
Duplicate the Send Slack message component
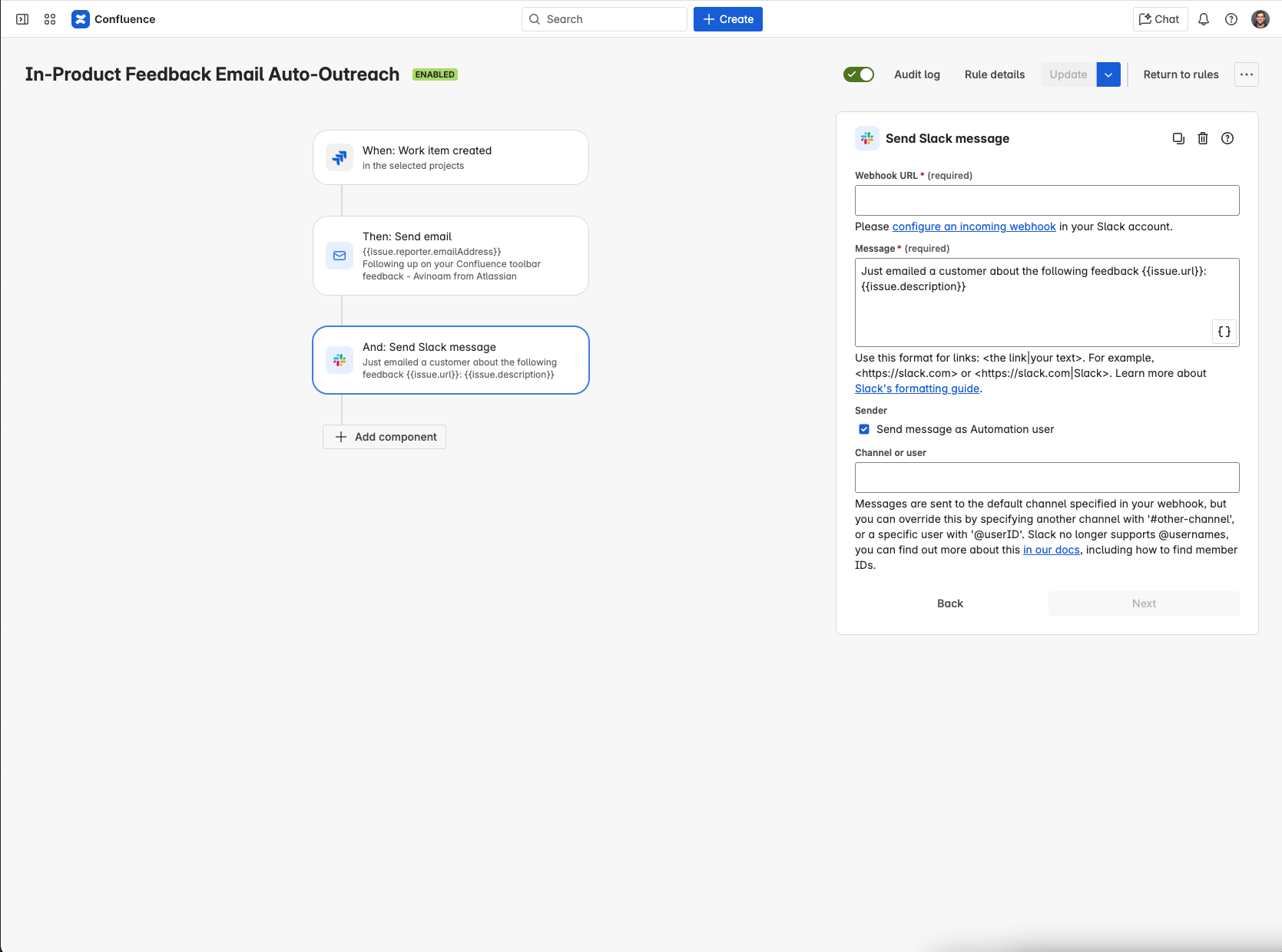pyautogui.click(x=1178, y=138)
